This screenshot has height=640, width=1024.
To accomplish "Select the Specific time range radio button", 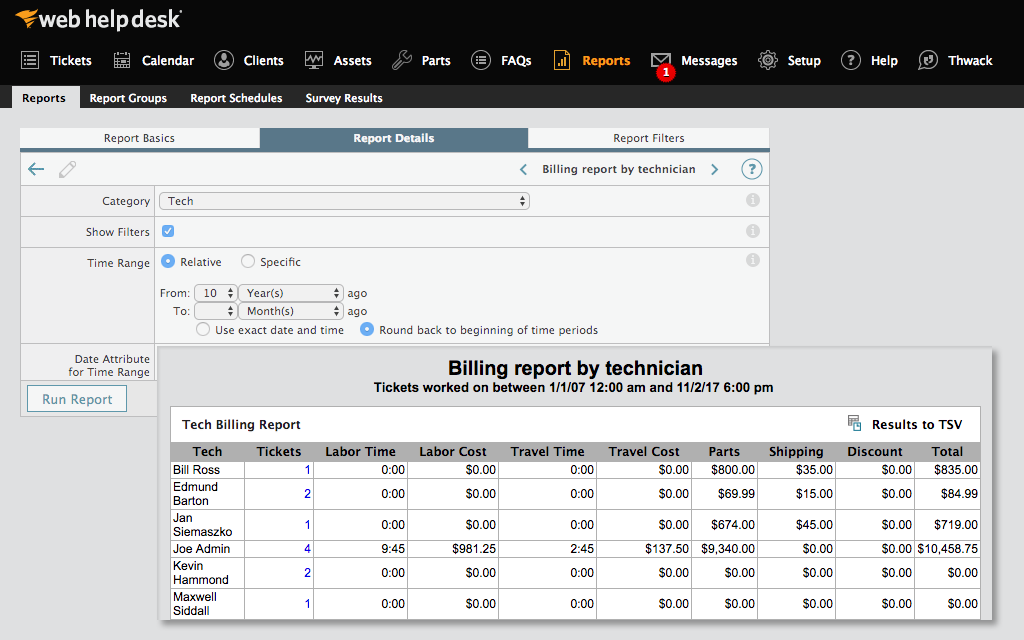I will [248, 261].
